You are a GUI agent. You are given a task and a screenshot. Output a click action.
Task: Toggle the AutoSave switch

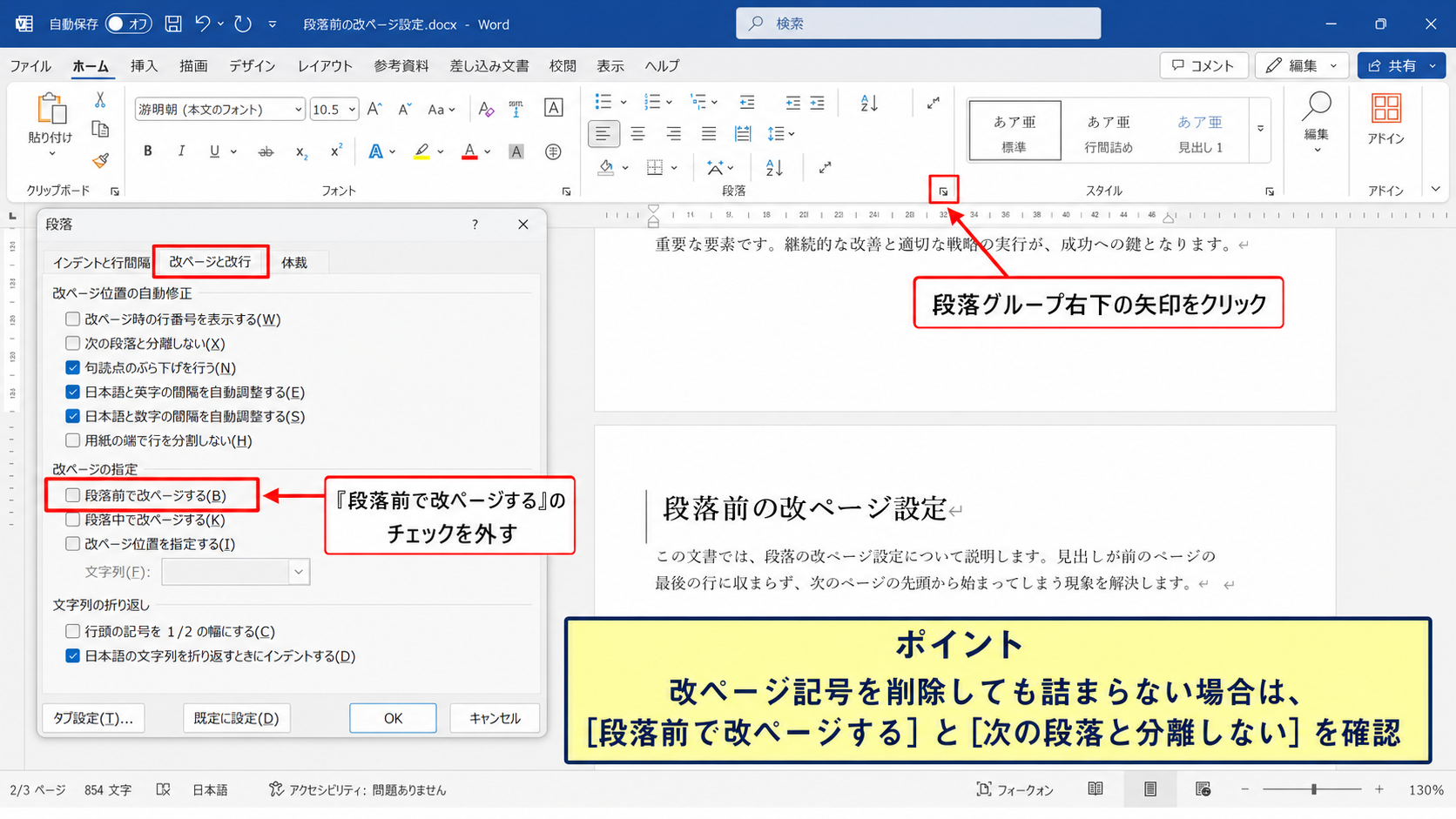(129, 24)
